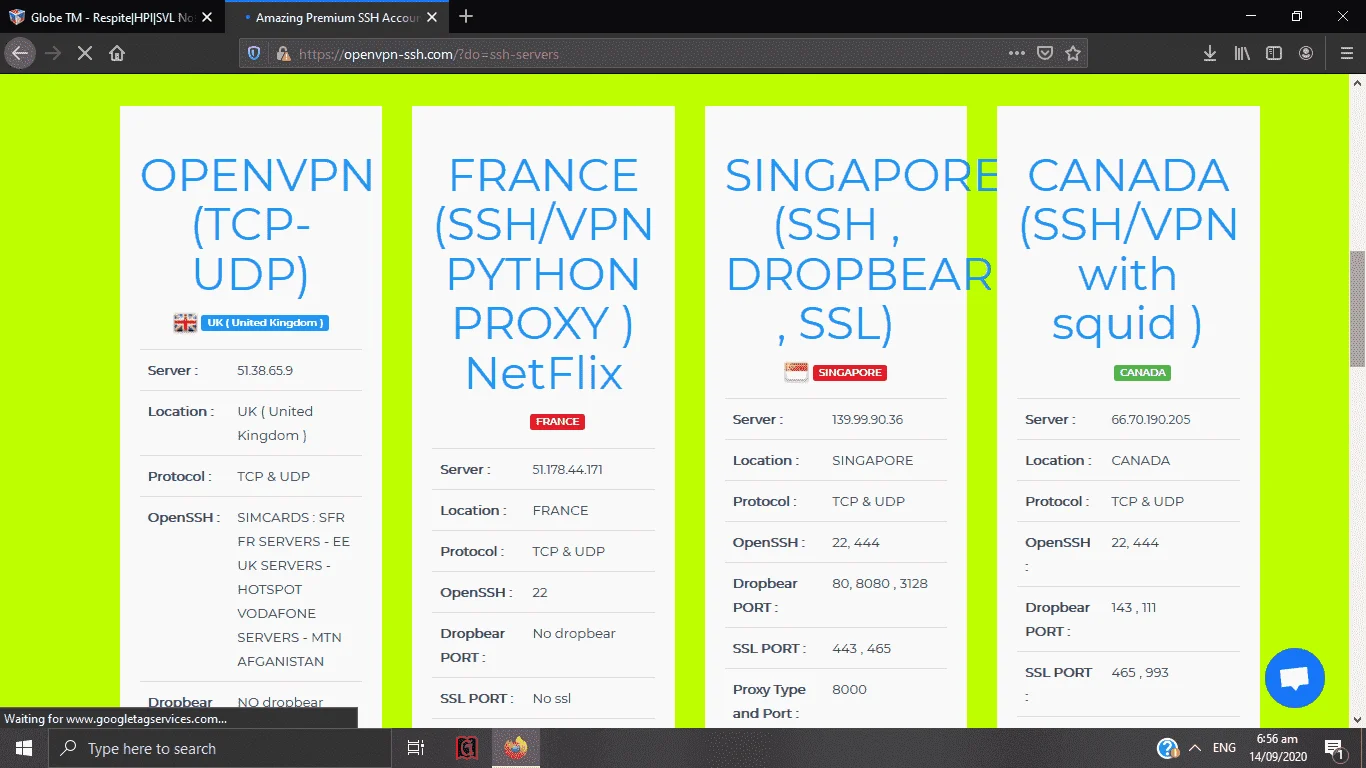This screenshot has height=768, width=1366.
Task: Open the taskbar clock and calendar
Action: tap(1277, 748)
